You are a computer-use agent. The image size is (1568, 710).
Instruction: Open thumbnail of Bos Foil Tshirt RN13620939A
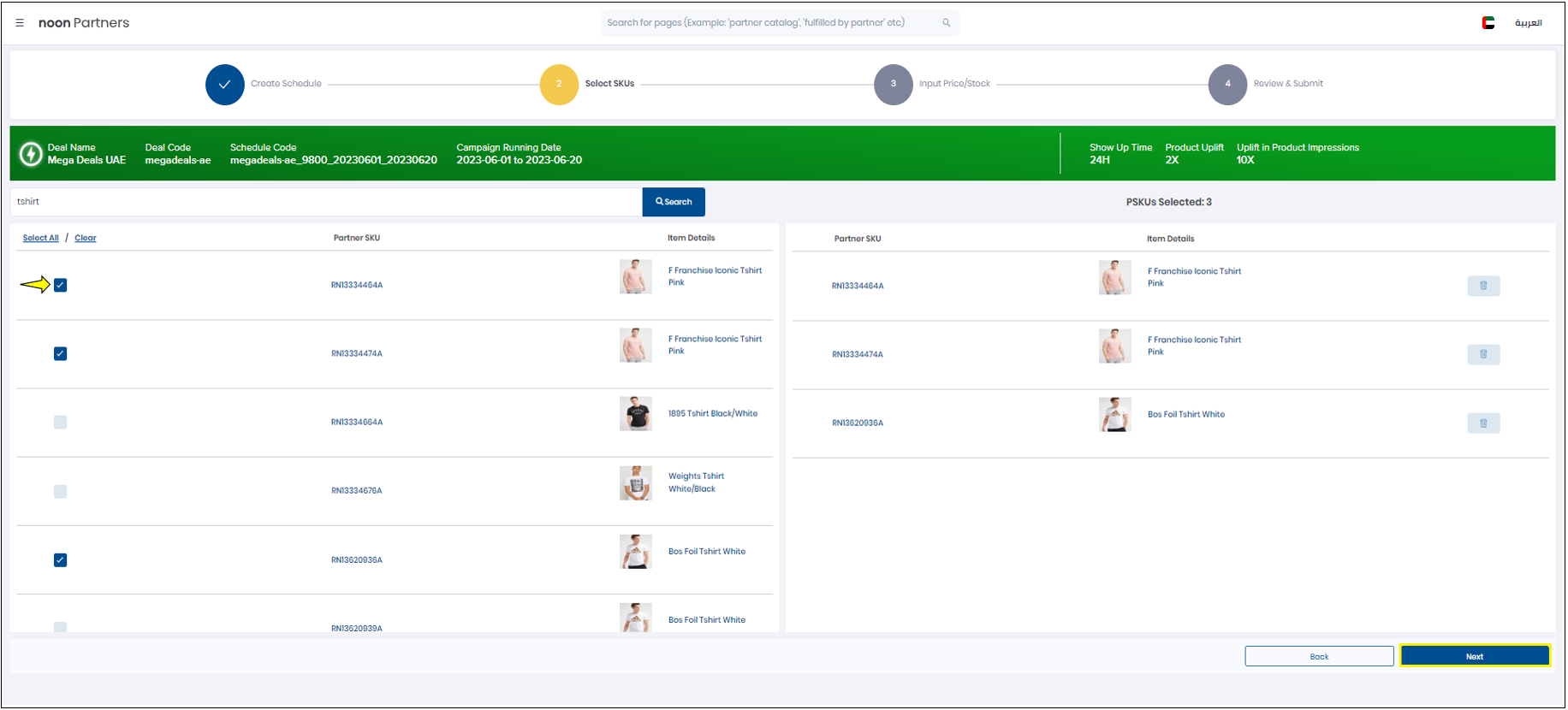click(x=635, y=618)
